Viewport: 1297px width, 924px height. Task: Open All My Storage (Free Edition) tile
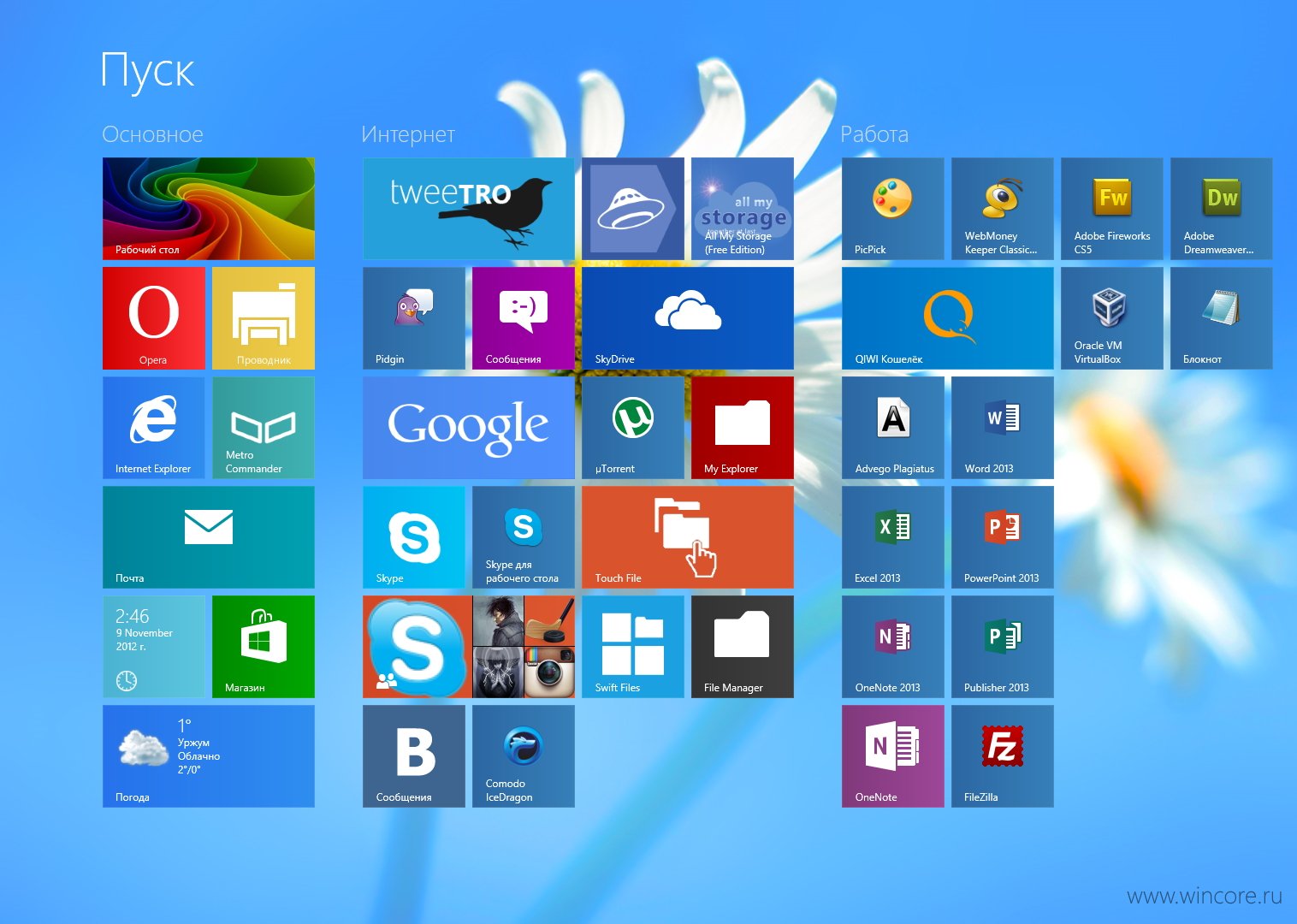tap(743, 209)
